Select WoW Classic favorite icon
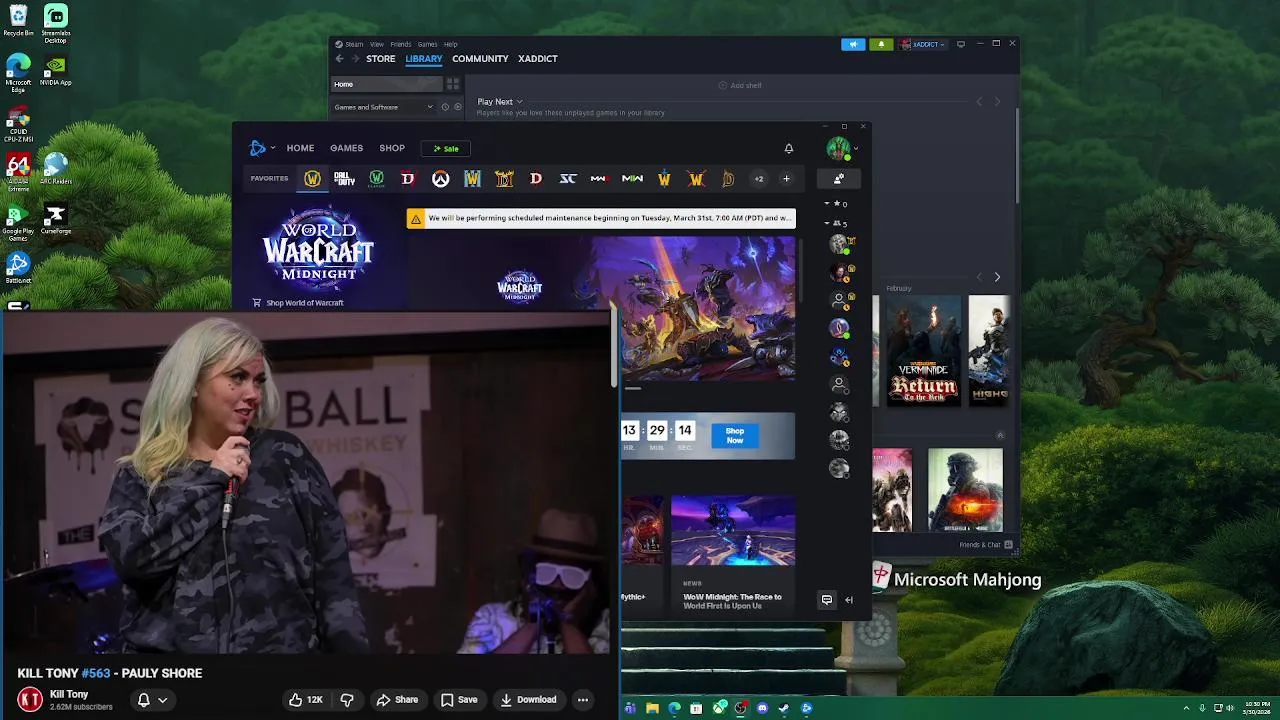The height and width of the screenshot is (720, 1280). 376,179
